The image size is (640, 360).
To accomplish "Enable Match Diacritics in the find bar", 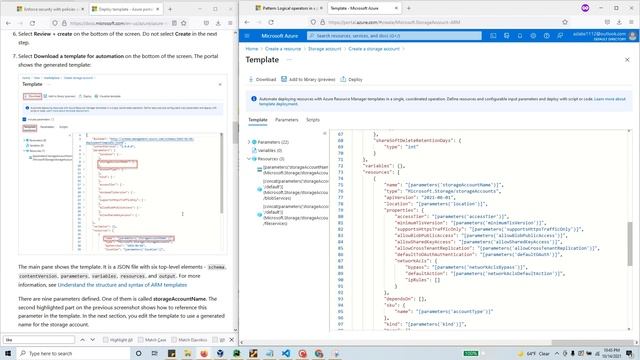I will click(189, 340).
